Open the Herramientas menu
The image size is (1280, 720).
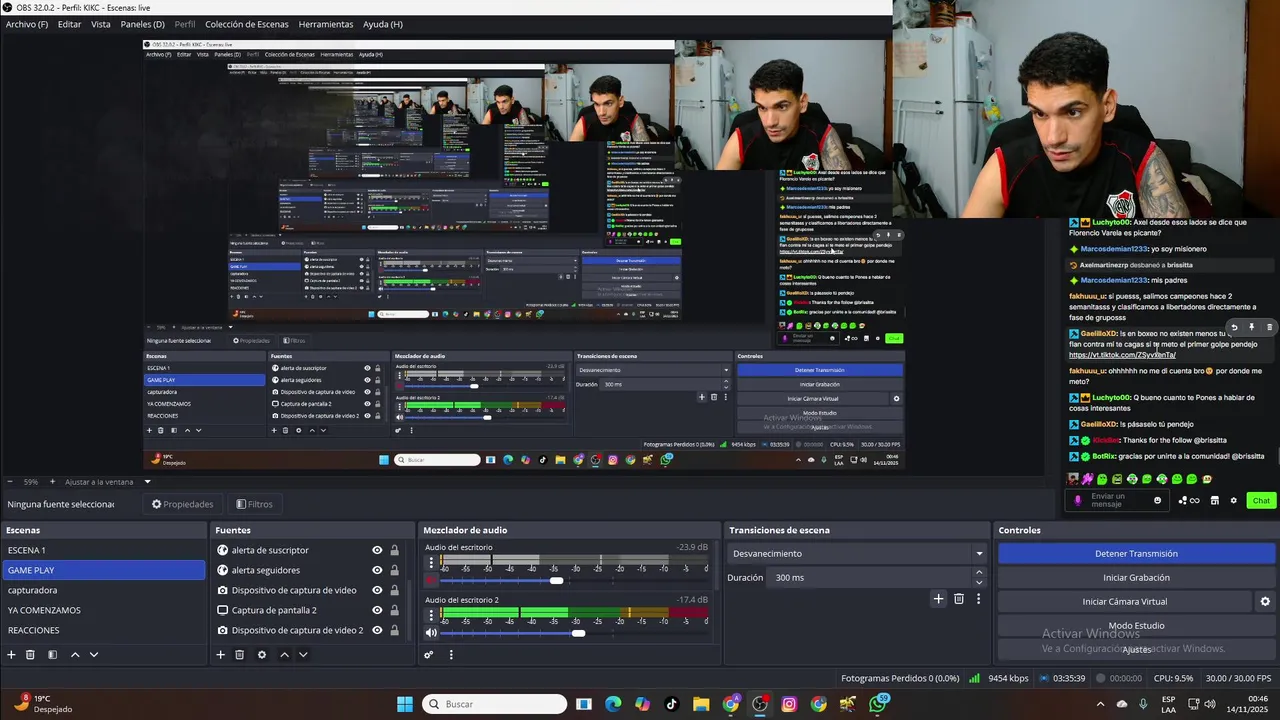(326, 24)
